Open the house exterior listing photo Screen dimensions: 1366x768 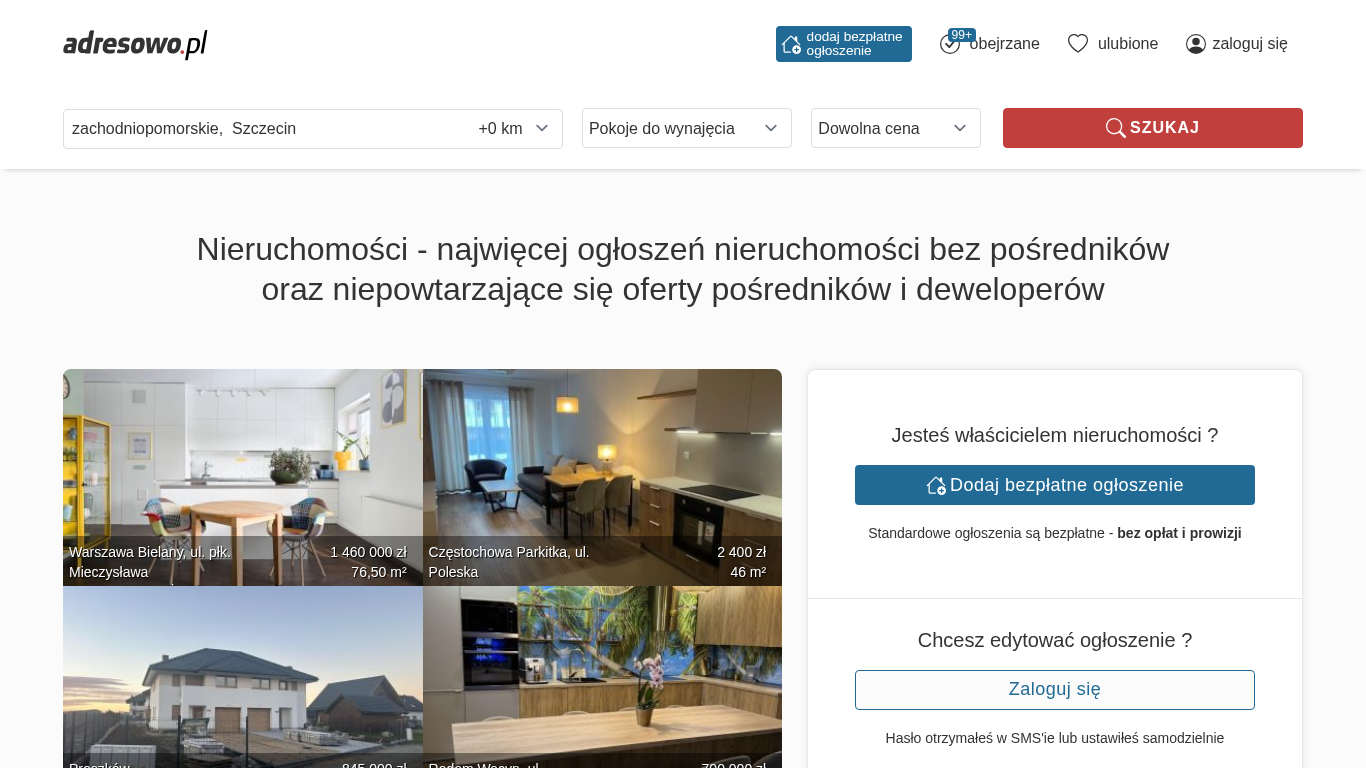click(x=243, y=677)
